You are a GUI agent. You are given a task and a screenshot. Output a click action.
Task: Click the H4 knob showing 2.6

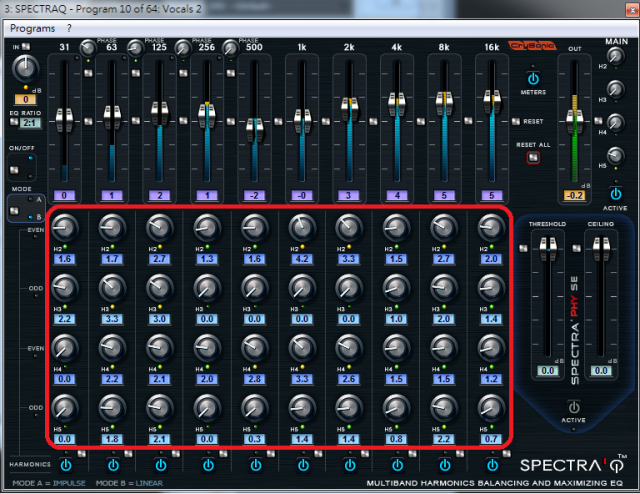pyautogui.click(x=349, y=348)
